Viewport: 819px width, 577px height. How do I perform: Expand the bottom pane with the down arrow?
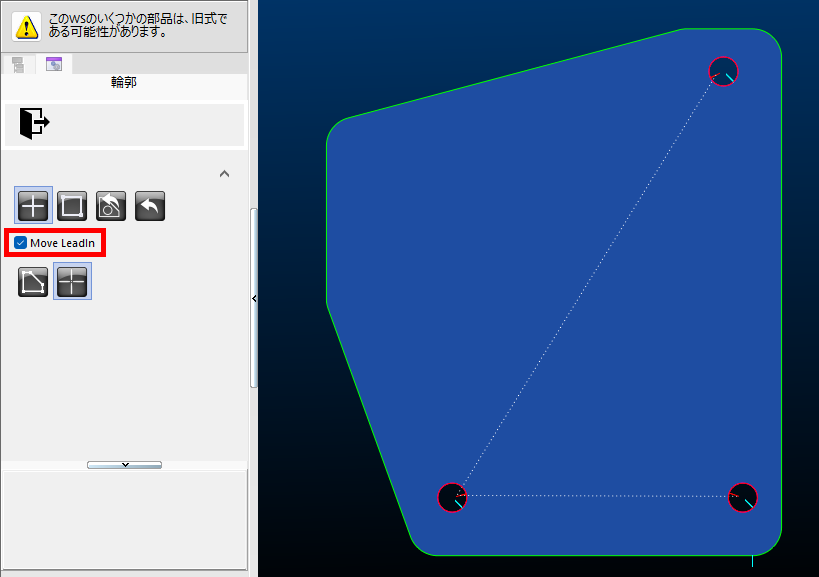124,465
